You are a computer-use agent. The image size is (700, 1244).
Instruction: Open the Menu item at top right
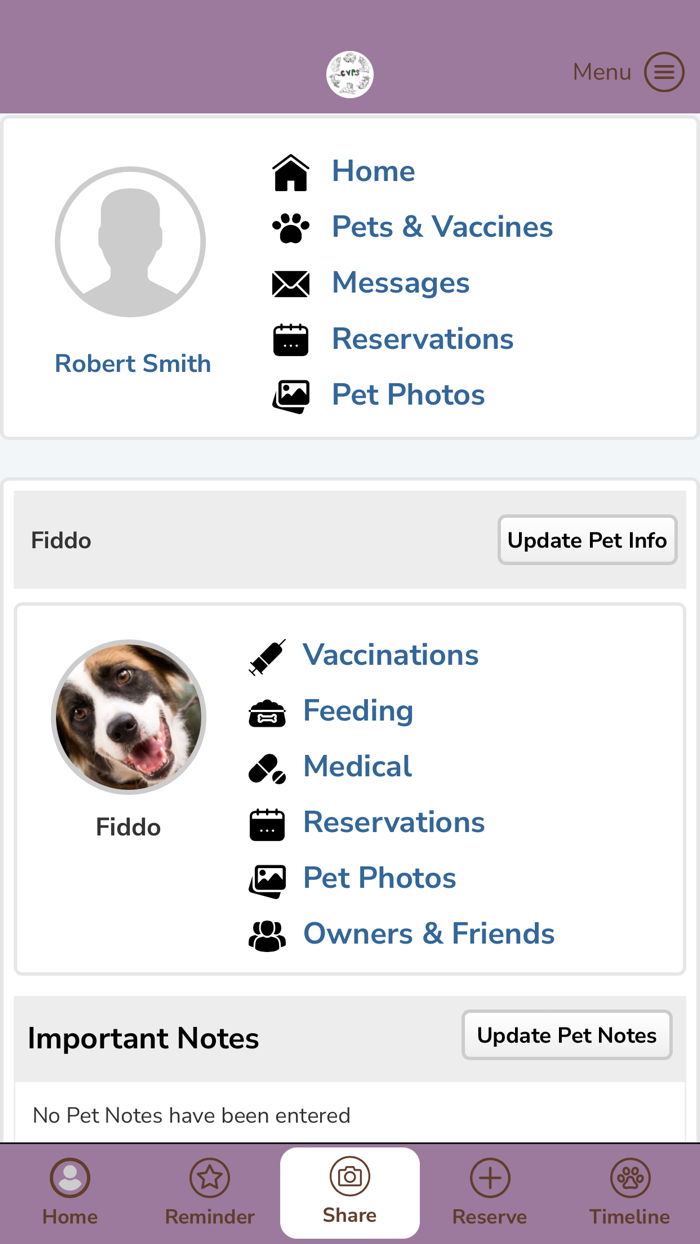point(602,71)
